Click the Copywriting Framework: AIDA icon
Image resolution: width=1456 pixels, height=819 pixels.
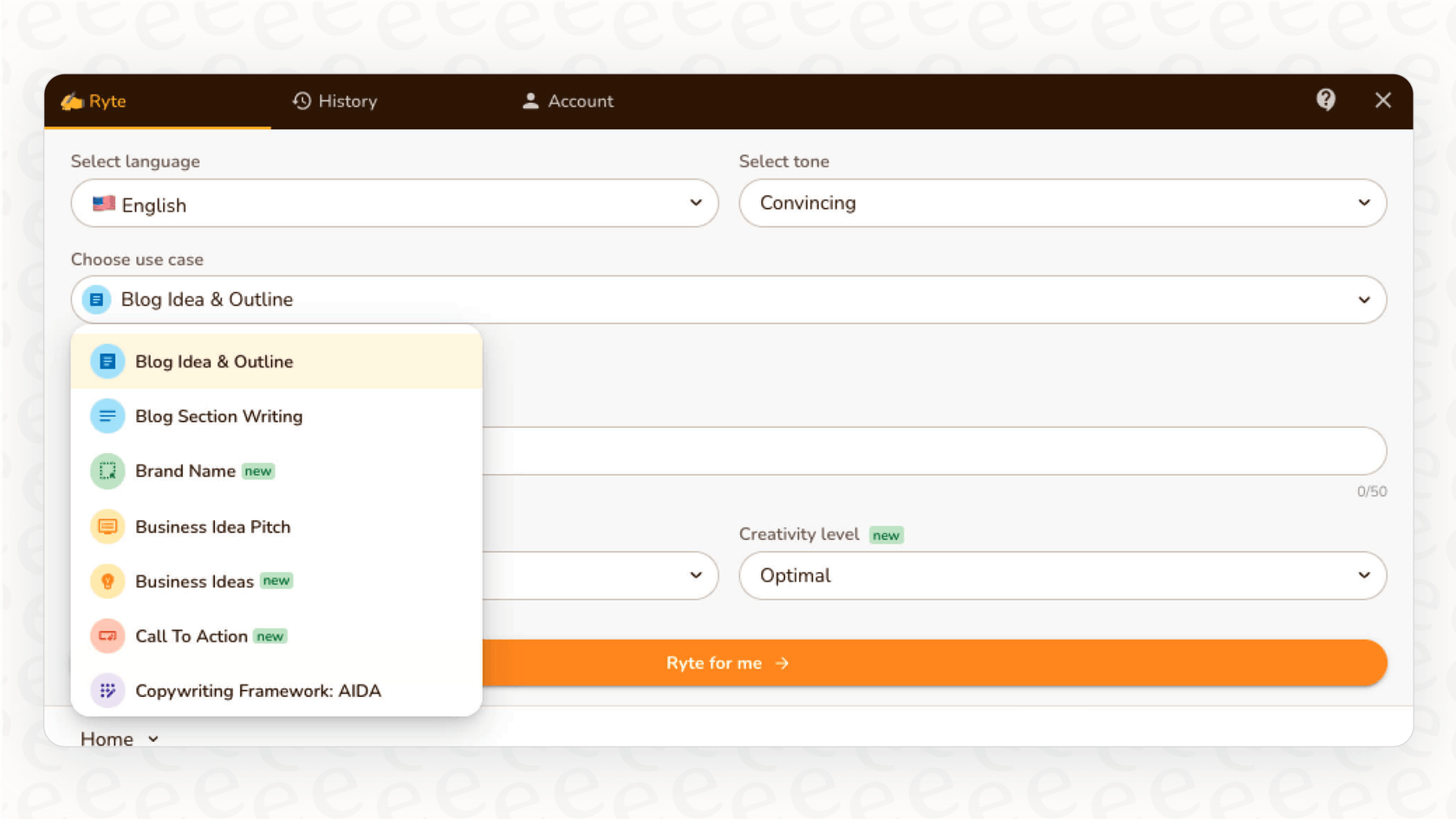tap(107, 691)
